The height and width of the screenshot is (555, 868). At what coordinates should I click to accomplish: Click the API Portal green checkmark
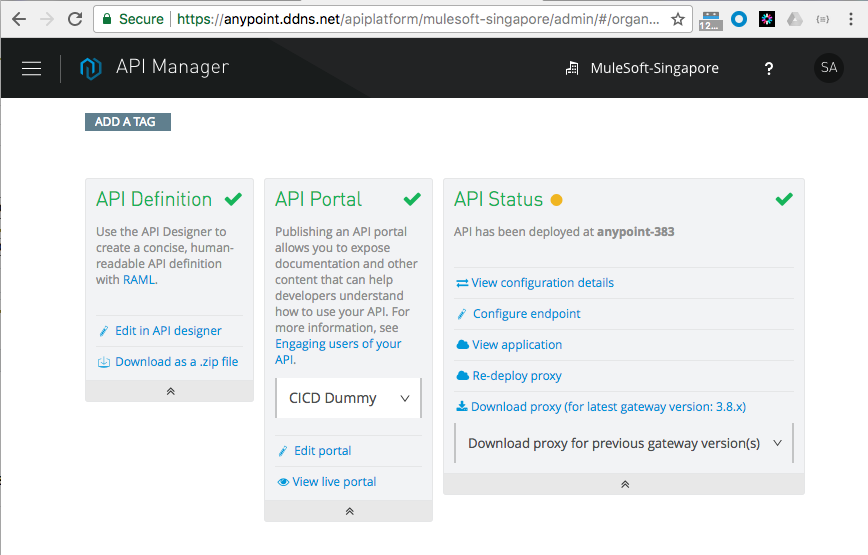(x=412, y=199)
